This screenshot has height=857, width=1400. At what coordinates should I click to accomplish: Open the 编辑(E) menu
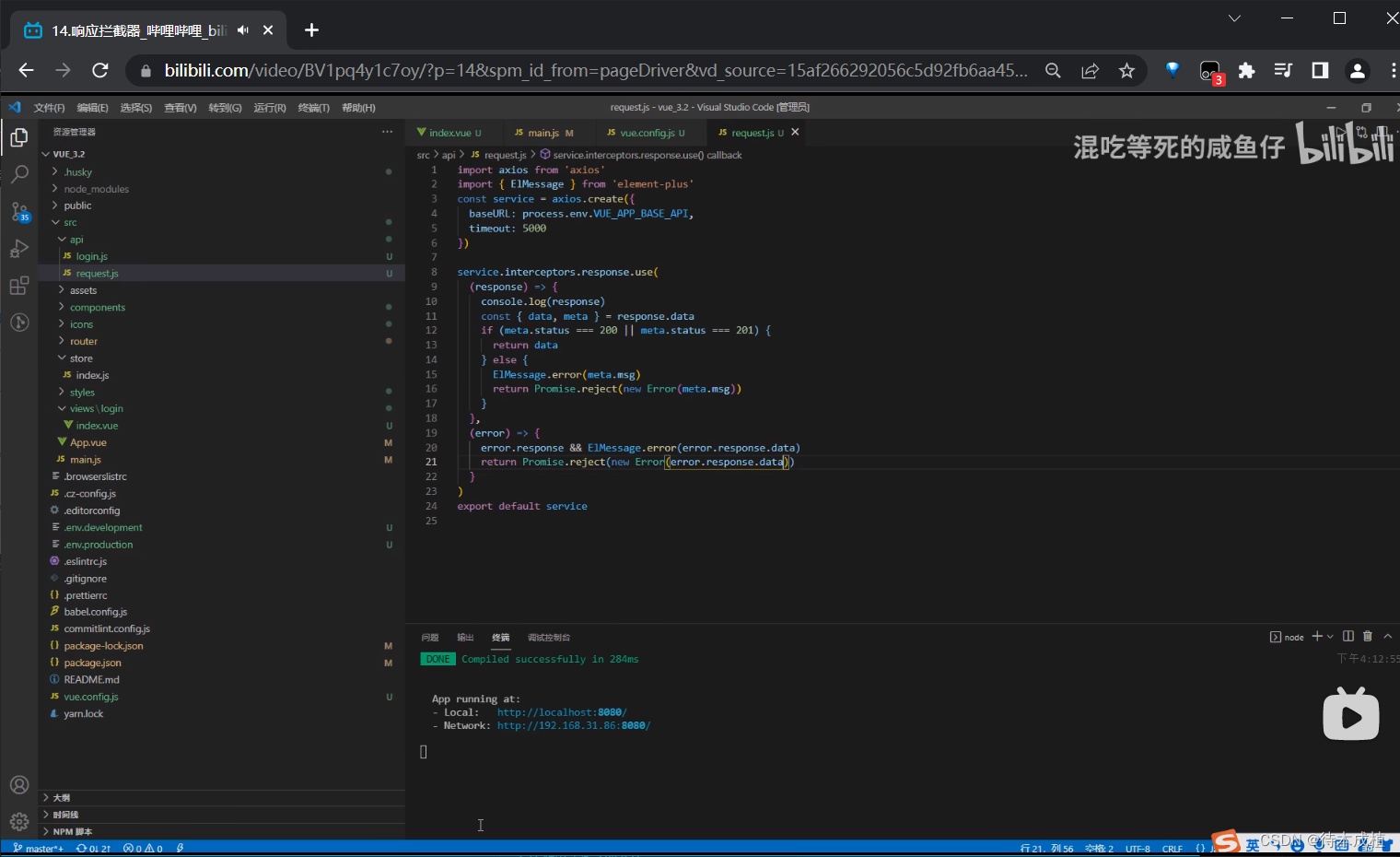tap(92, 108)
